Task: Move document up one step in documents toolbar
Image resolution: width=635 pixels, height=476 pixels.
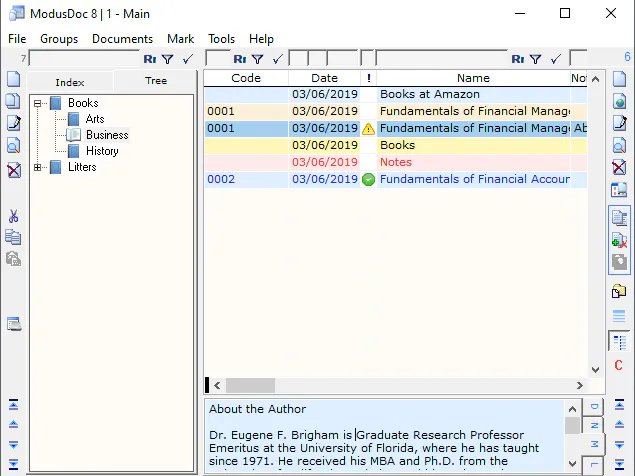Action: (x=619, y=424)
